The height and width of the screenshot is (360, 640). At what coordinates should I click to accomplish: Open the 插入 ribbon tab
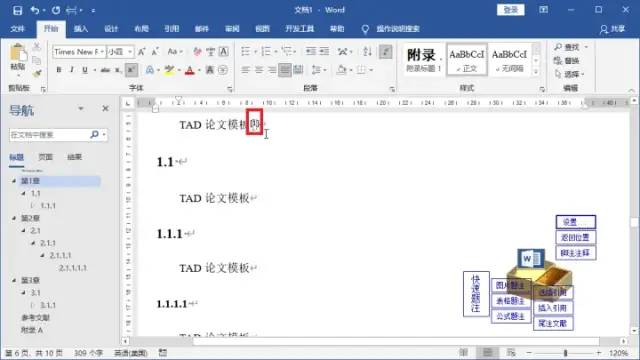tap(80, 29)
